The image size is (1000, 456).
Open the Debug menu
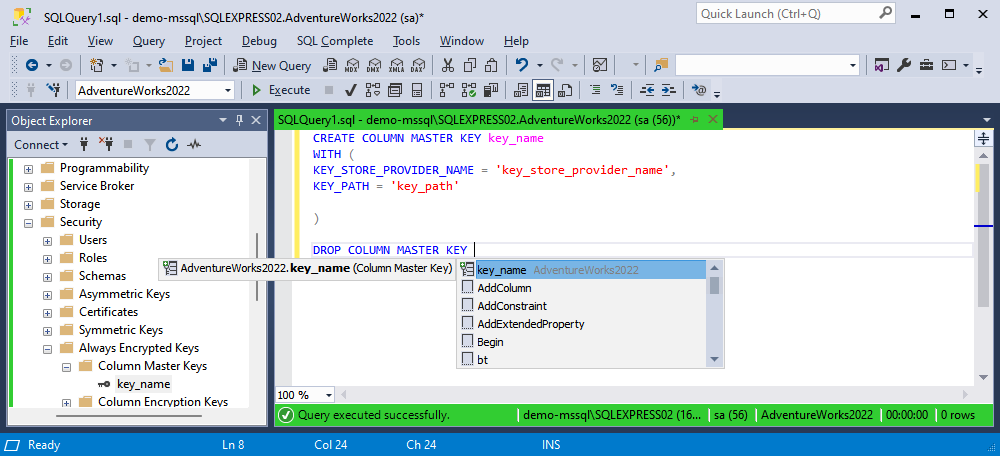click(x=260, y=41)
